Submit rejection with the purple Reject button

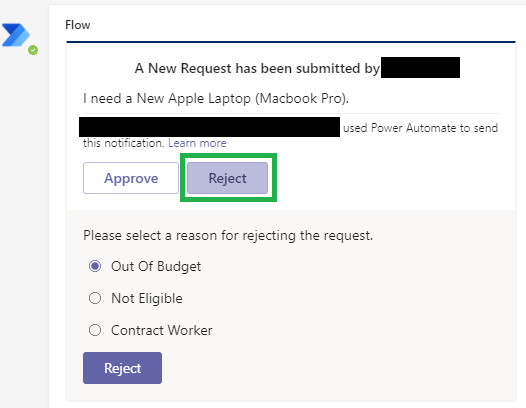122,368
